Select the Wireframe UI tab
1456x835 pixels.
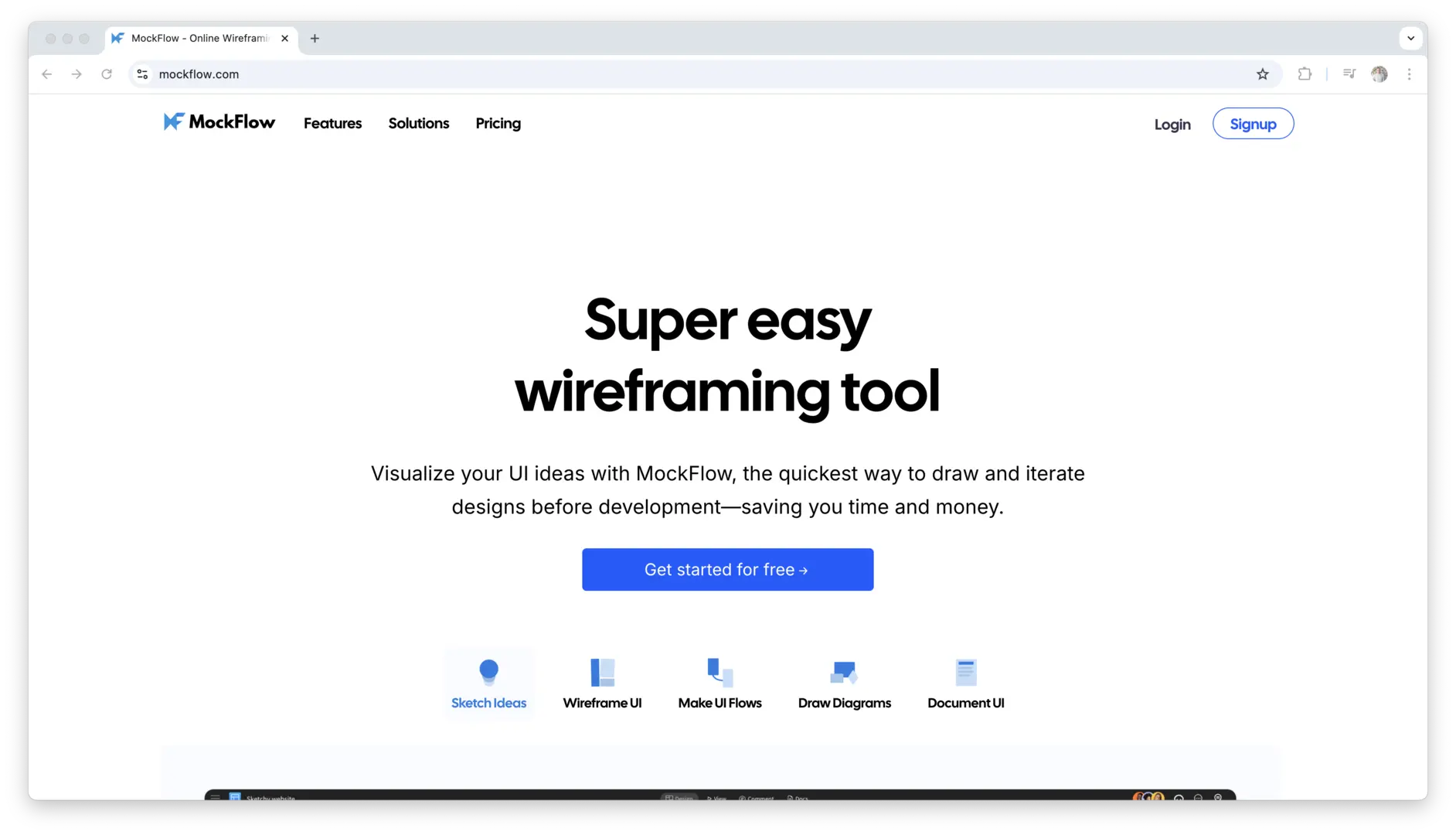(602, 683)
